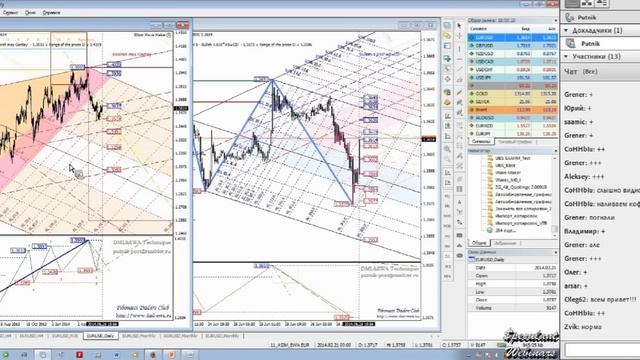The height and width of the screenshot is (360, 640).
Task: Select the USDCHF row in Market Watch
Action: click(x=512, y=70)
